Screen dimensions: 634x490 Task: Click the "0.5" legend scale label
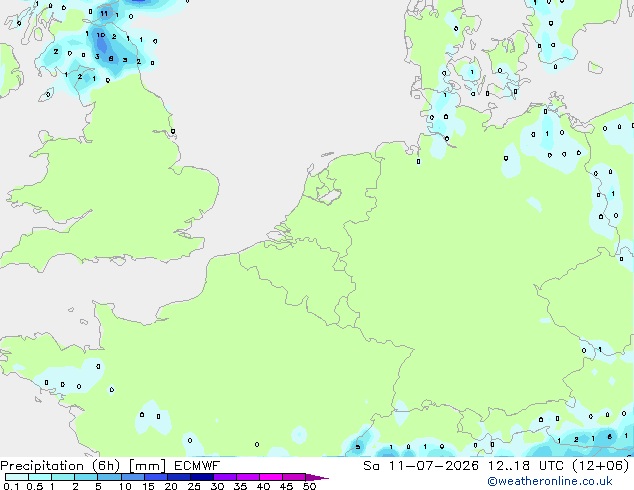tap(35, 486)
